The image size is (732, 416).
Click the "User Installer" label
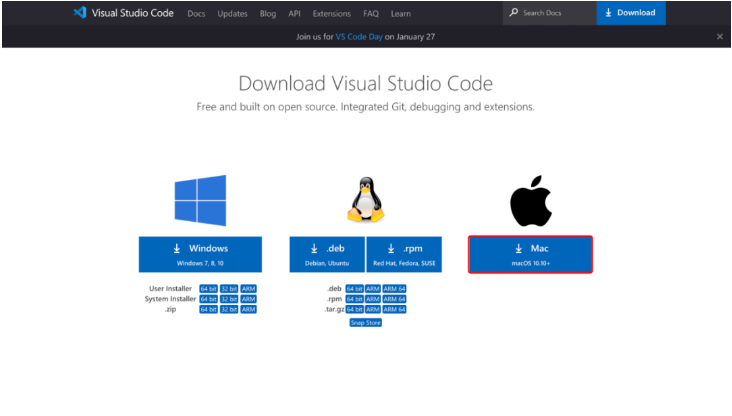(x=170, y=289)
